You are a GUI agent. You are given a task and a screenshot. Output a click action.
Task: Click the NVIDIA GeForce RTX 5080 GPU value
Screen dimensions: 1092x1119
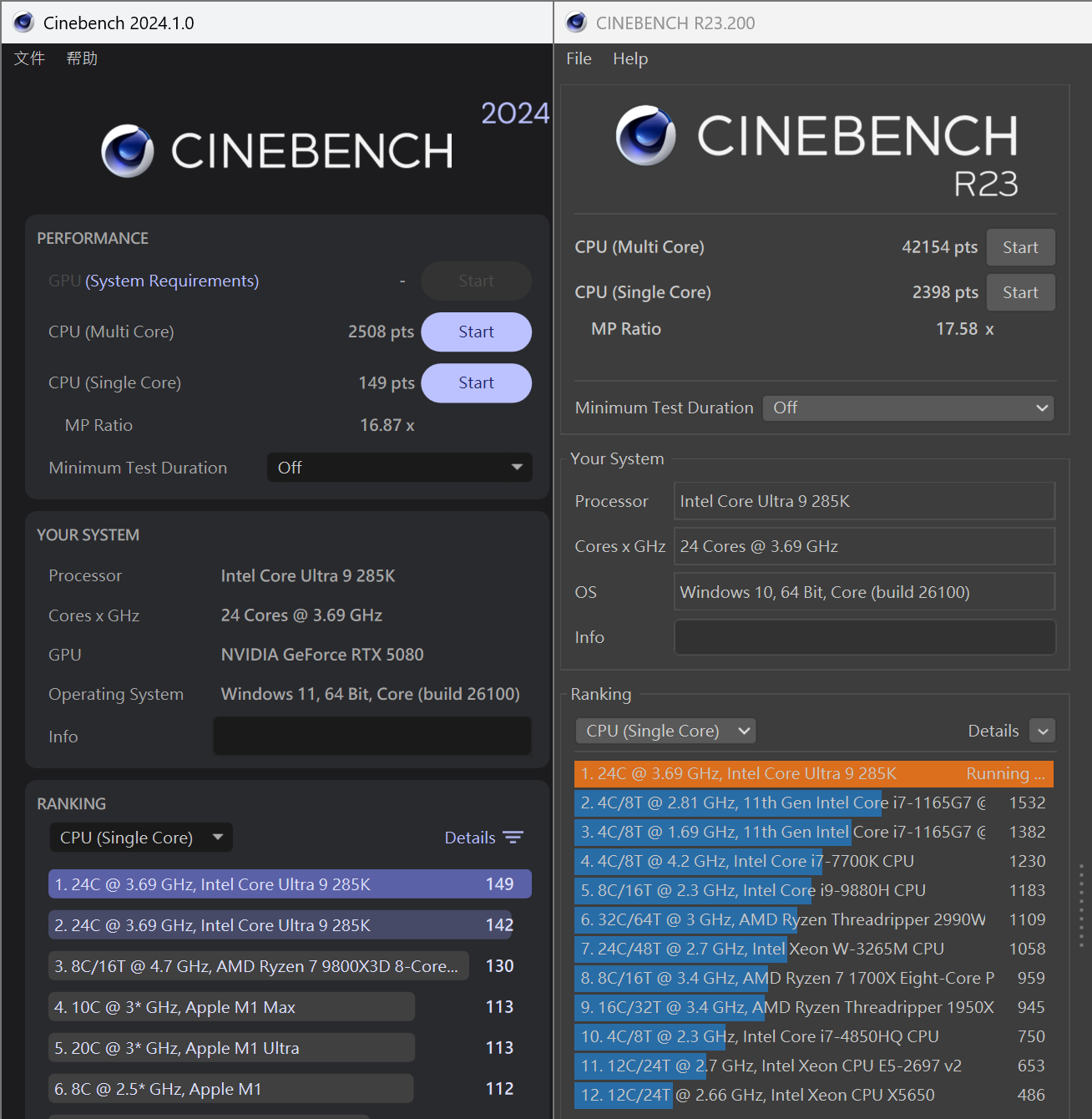point(322,655)
